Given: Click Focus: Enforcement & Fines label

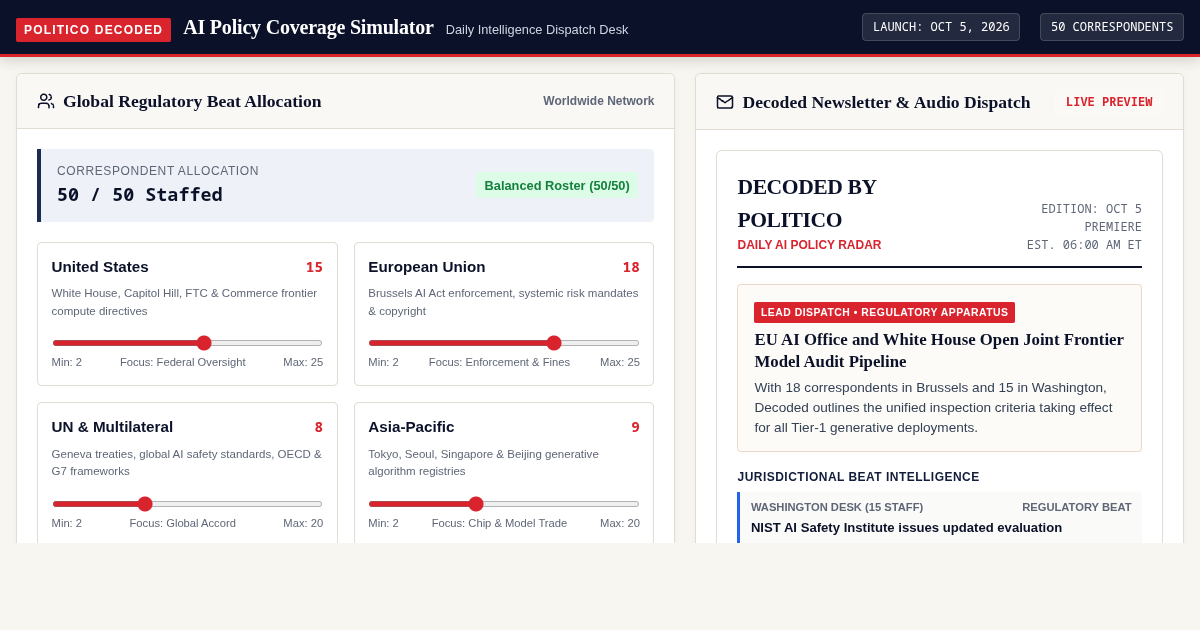Looking at the screenshot, I should [499, 362].
